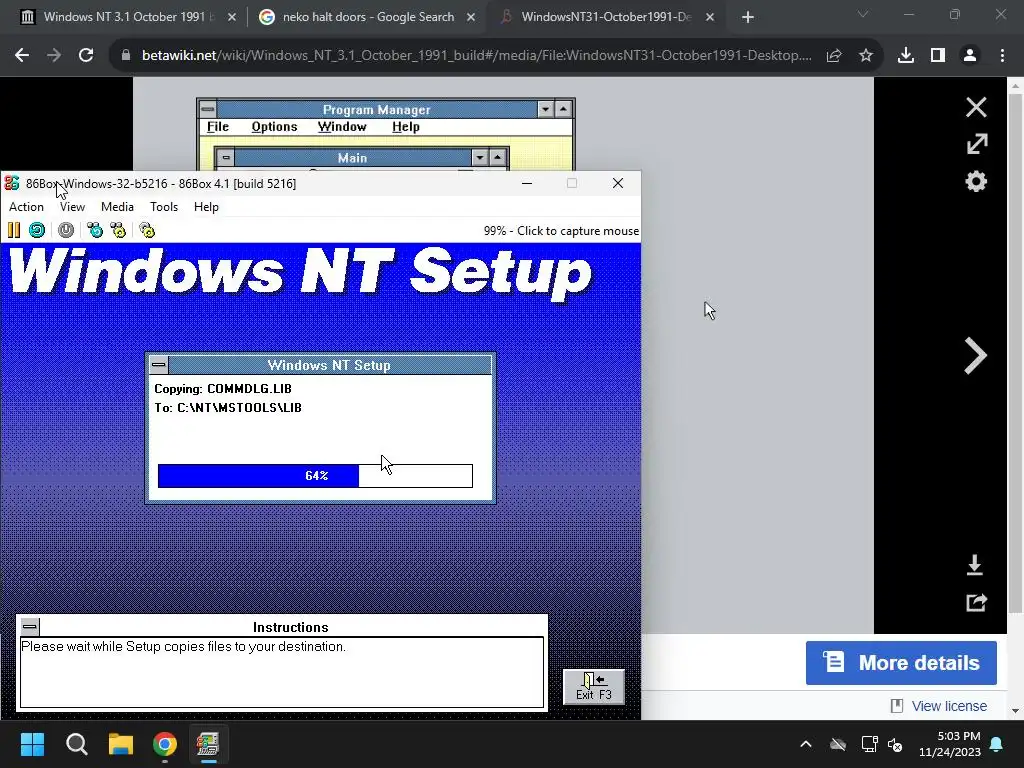This screenshot has height=768, width=1024.
Task: Open the 86Box Tools menu
Action: click(x=164, y=207)
